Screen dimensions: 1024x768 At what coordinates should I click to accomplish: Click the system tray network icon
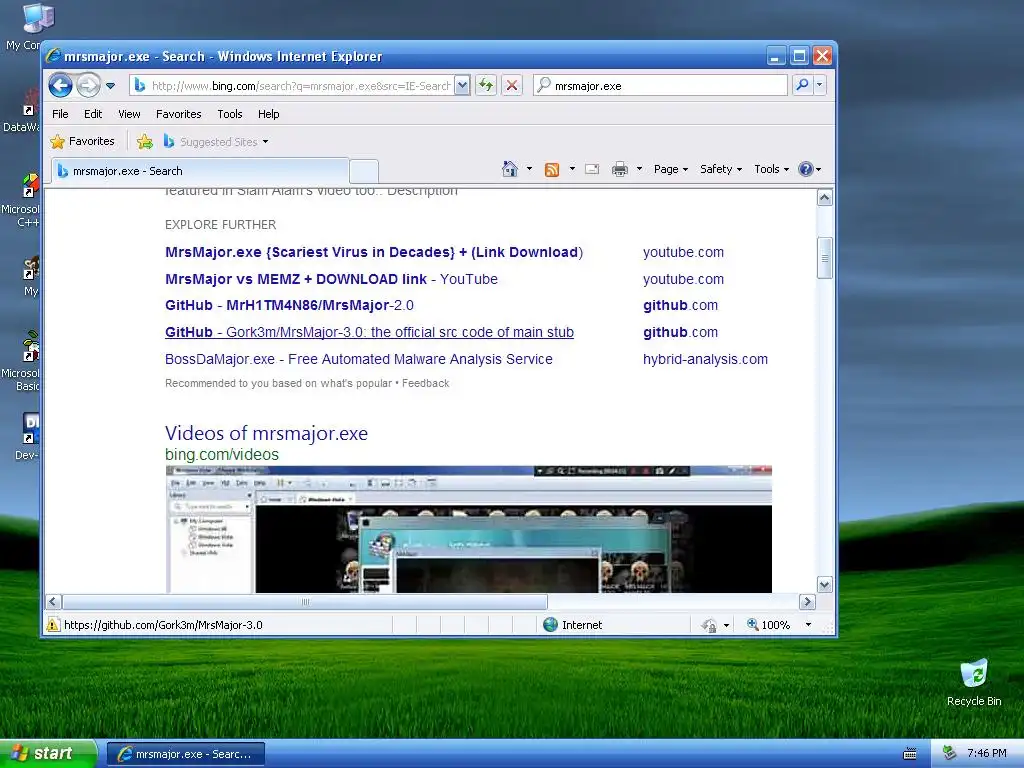pyautogui.click(x=950, y=754)
